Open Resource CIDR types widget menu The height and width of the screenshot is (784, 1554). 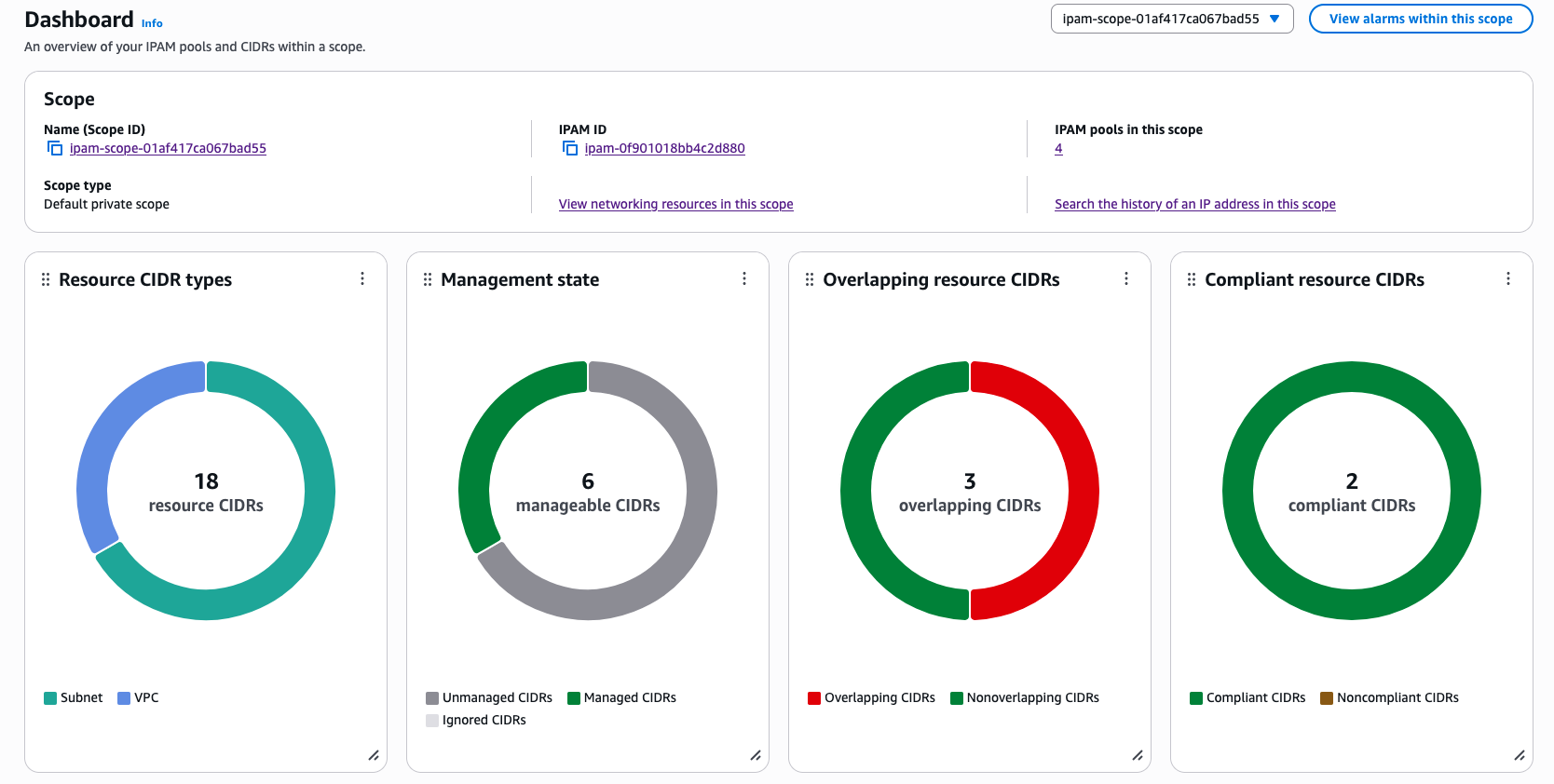[x=362, y=279]
